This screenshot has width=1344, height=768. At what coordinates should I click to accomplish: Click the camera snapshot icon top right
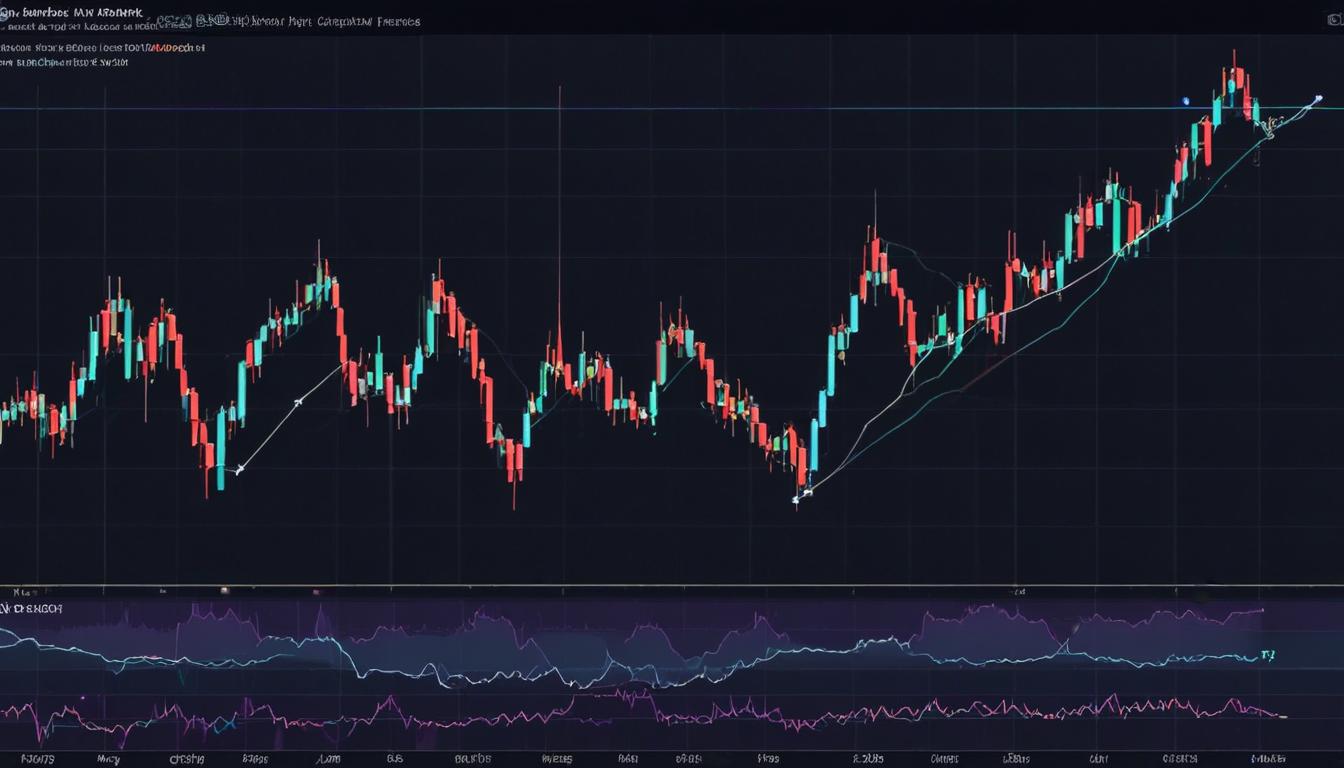click(x=1334, y=18)
